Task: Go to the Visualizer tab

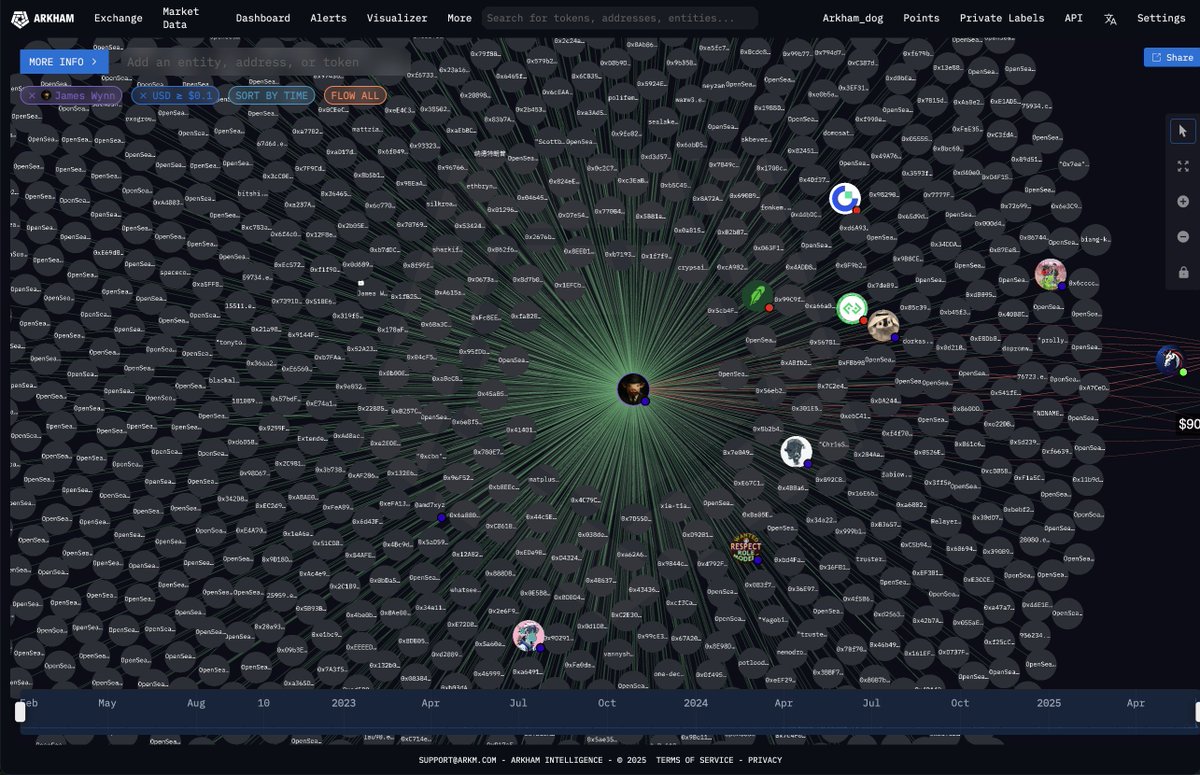Action: point(397,18)
